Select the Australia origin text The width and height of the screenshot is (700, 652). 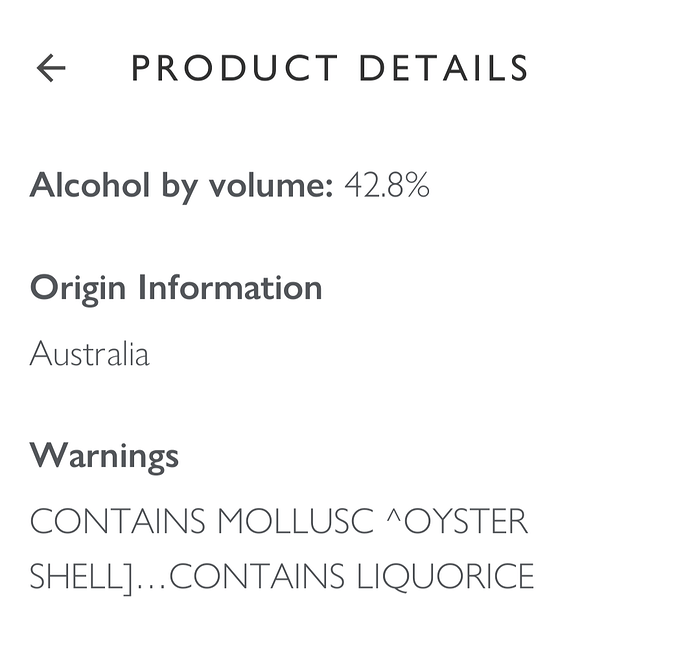tap(89, 354)
